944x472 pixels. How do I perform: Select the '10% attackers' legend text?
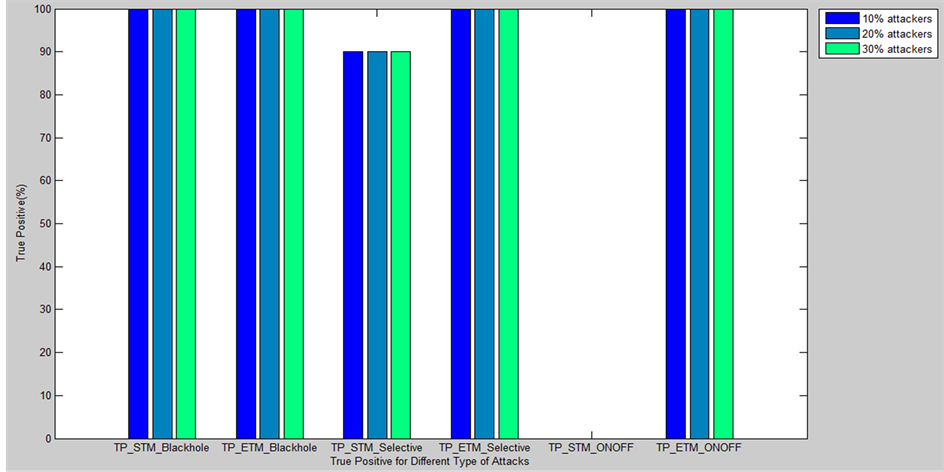coord(891,18)
